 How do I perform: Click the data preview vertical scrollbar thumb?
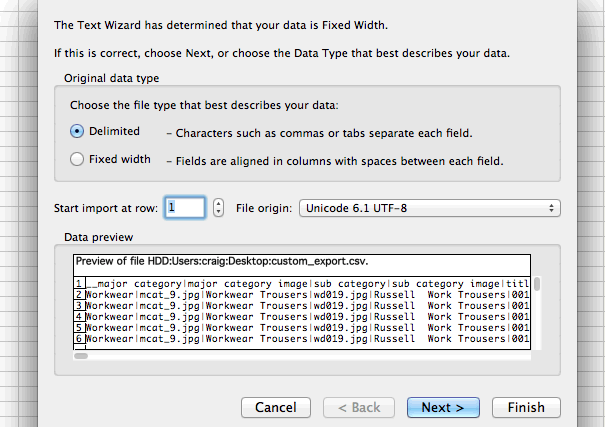pyautogui.click(x=537, y=284)
